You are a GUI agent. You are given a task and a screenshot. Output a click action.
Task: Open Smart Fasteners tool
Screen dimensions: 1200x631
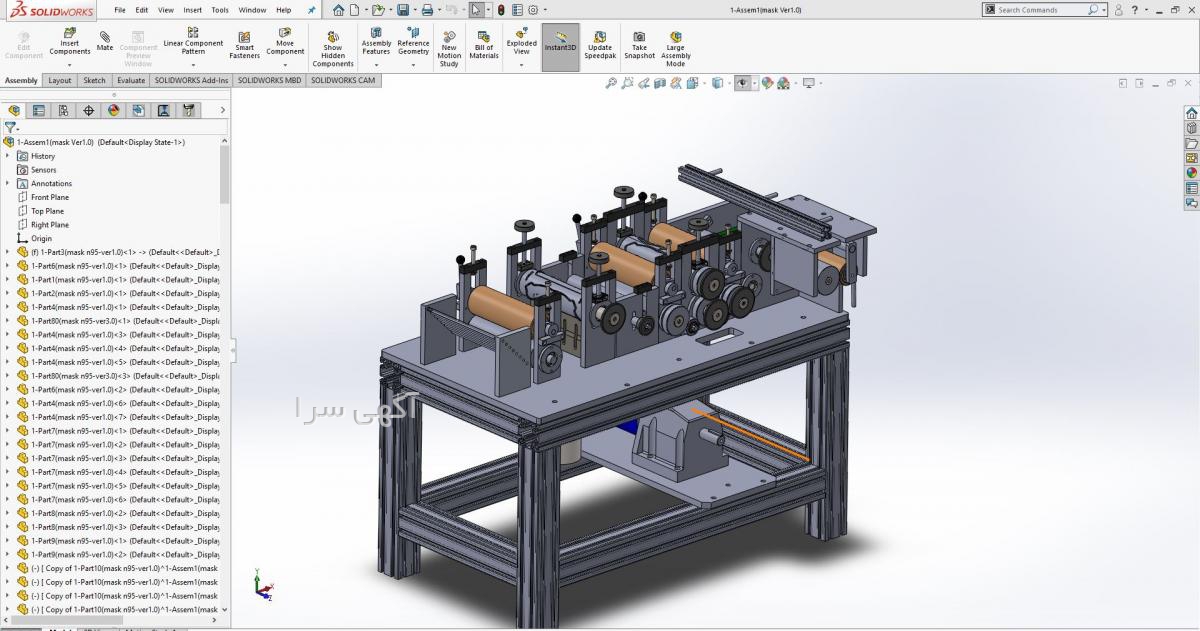[244, 46]
